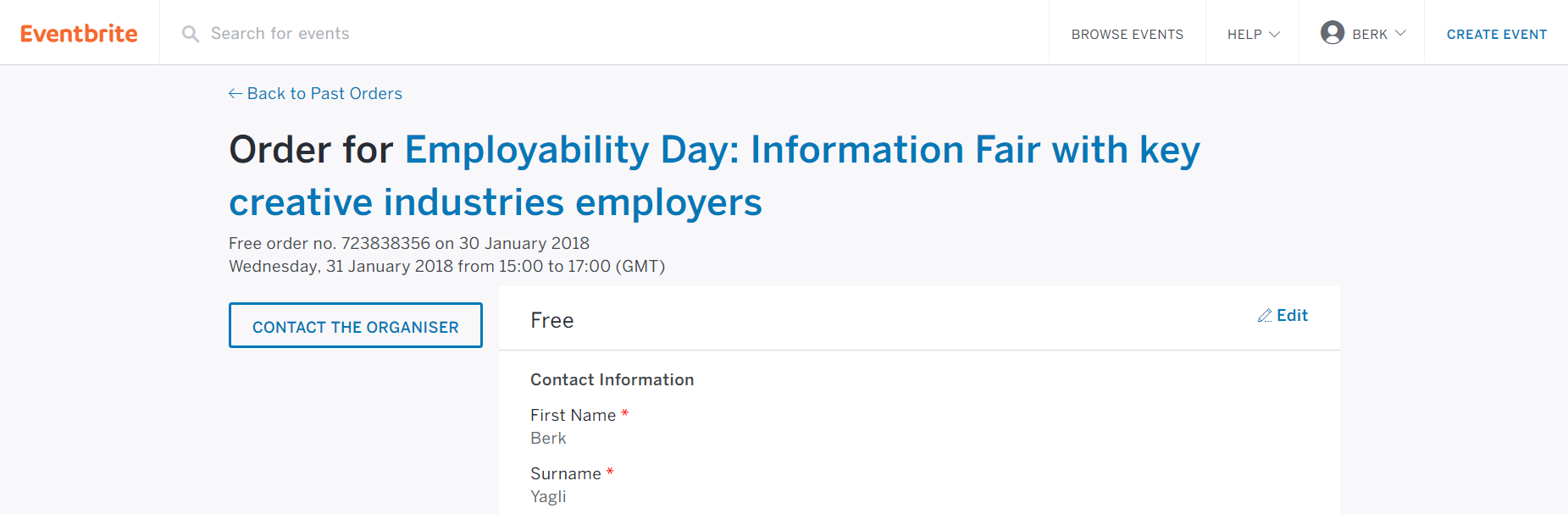This screenshot has height=514, width=1568.
Task: Click the Contact Information heading
Action: (612, 380)
